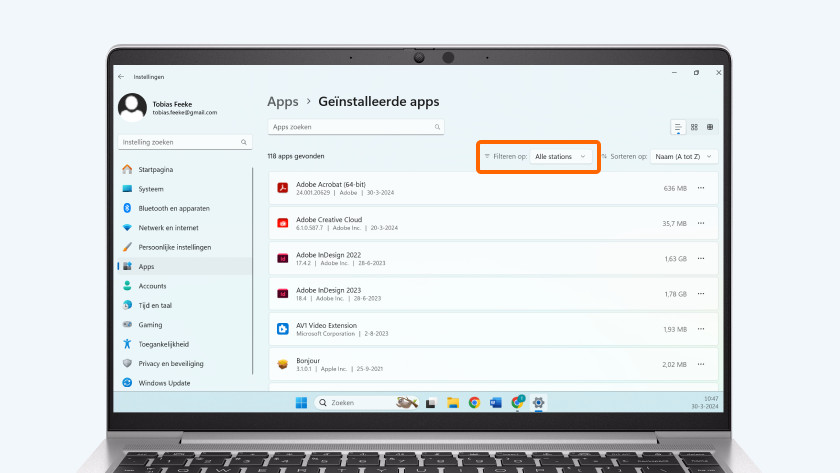Click the Adobe InDesign 2022 app icon
This screenshot has height=473, width=840.
[x=283, y=258]
